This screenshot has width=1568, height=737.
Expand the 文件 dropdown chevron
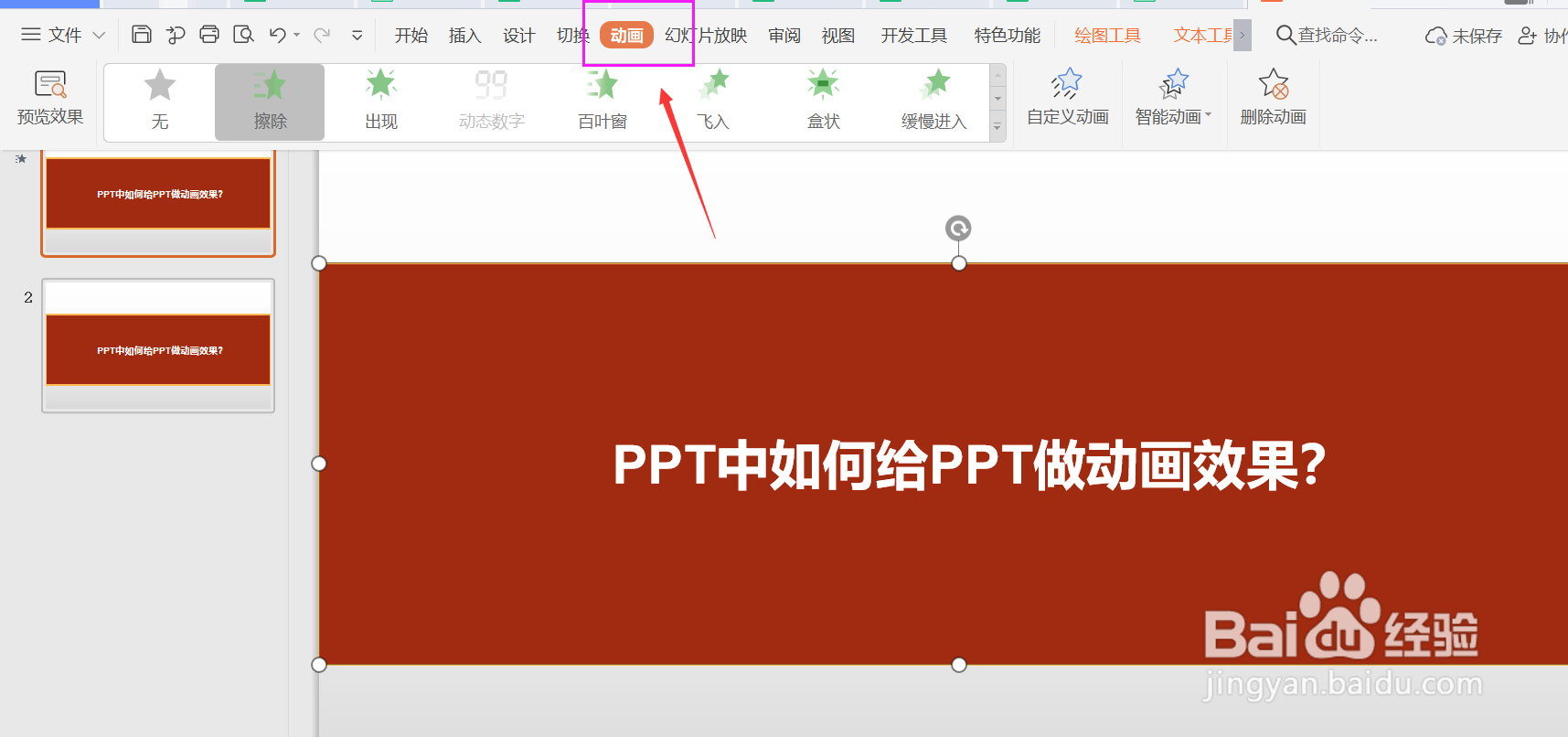click(x=99, y=36)
